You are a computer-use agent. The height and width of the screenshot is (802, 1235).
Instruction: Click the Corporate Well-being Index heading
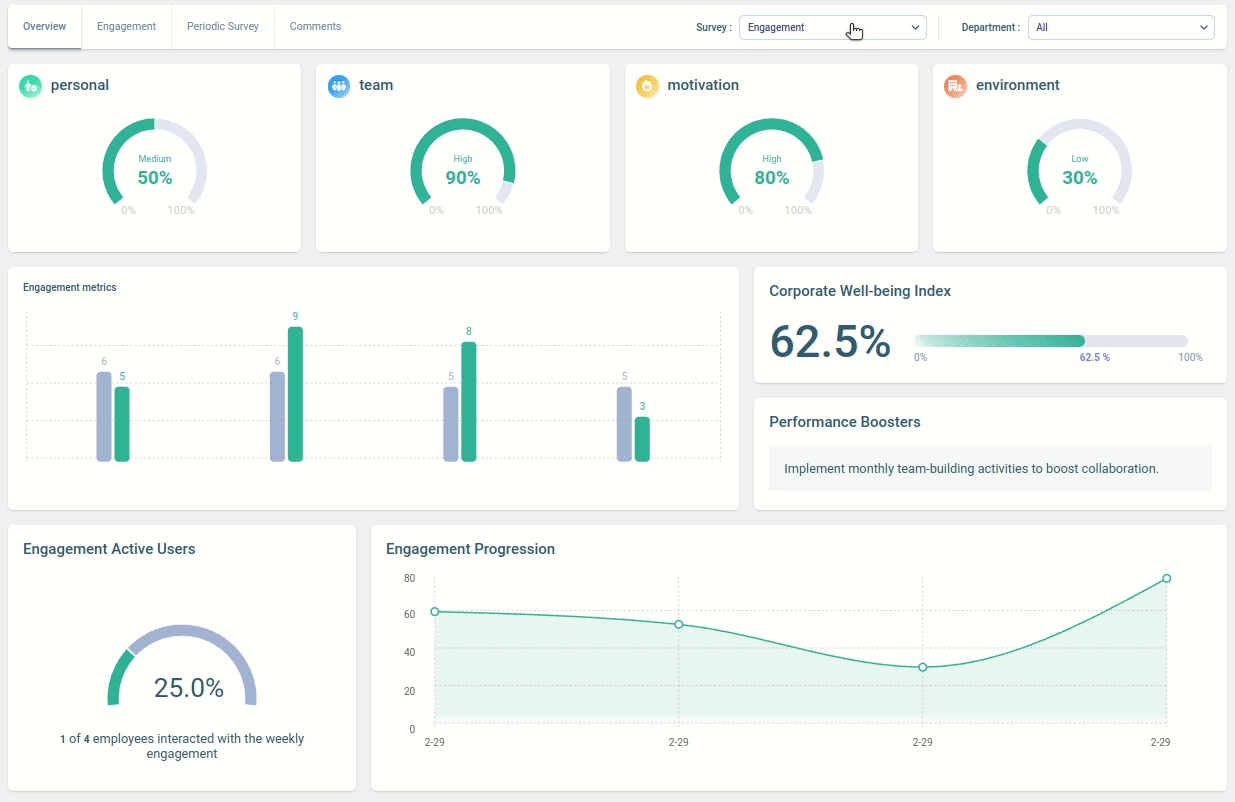pyautogui.click(x=860, y=291)
